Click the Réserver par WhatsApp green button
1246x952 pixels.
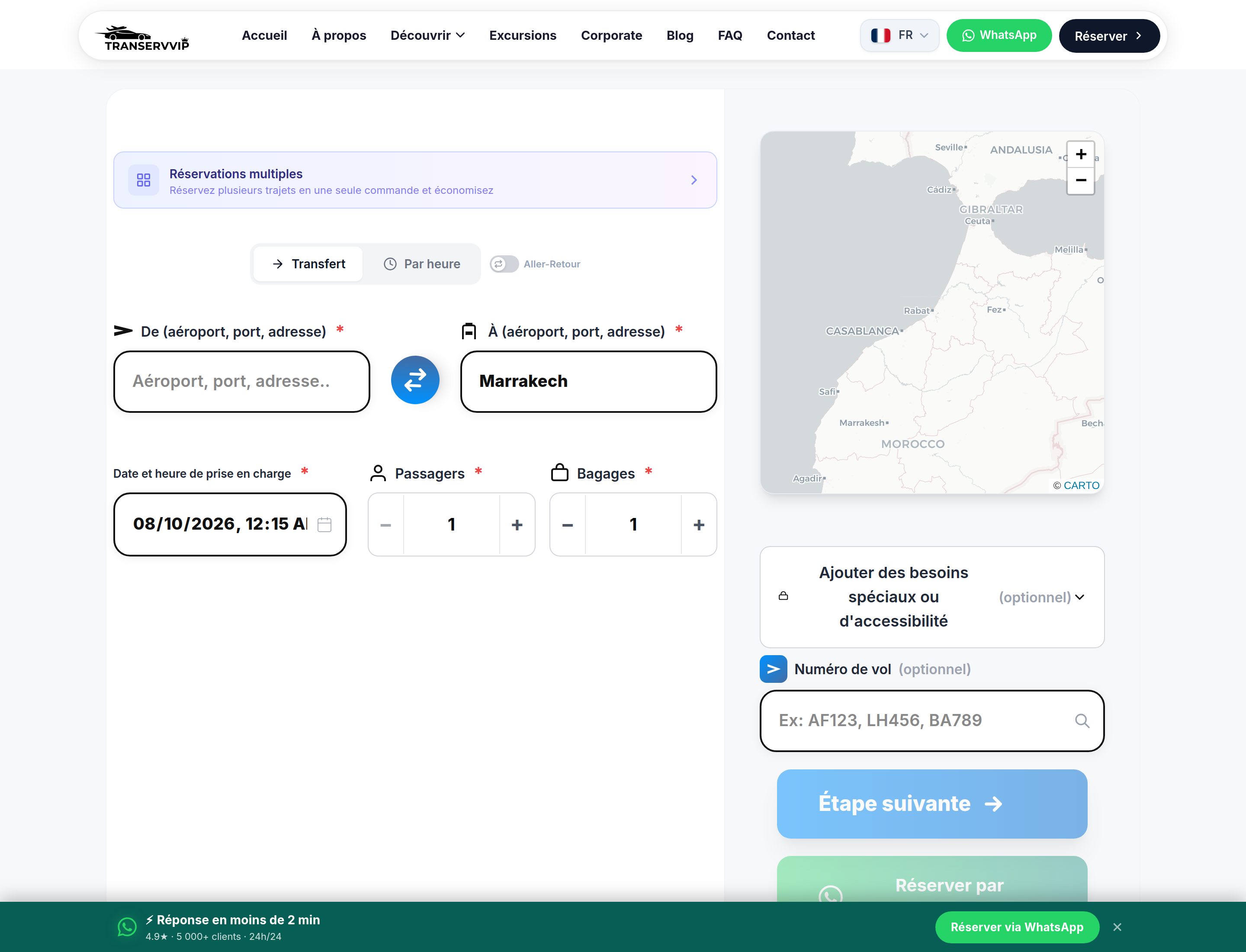[932, 879]
